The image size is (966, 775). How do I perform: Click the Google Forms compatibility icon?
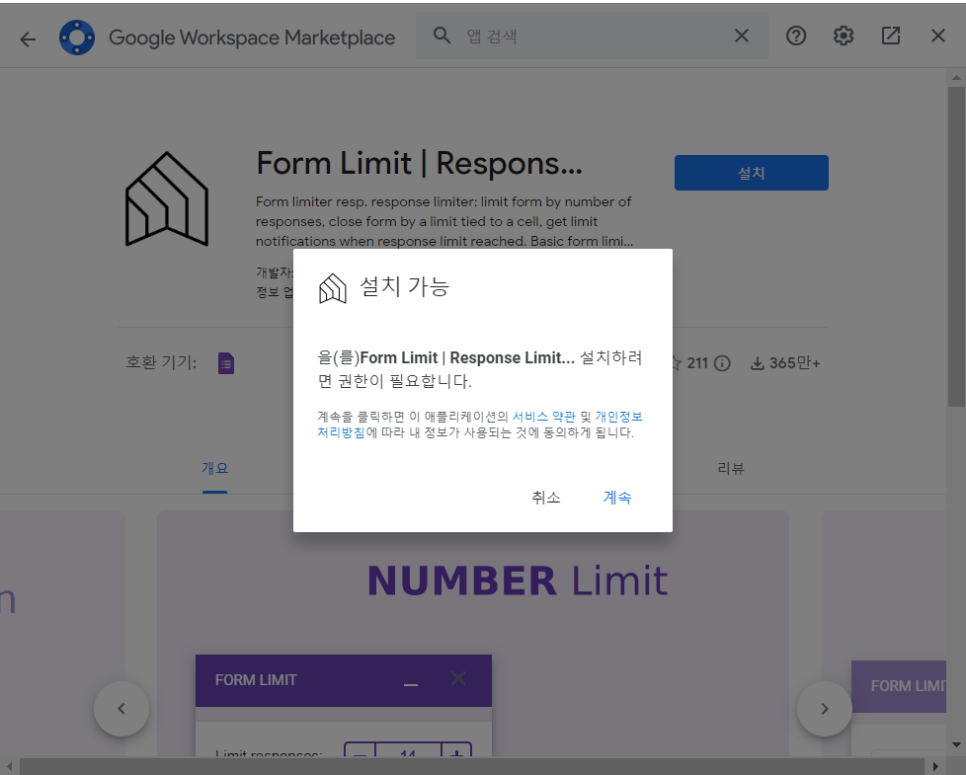[226, 363]
